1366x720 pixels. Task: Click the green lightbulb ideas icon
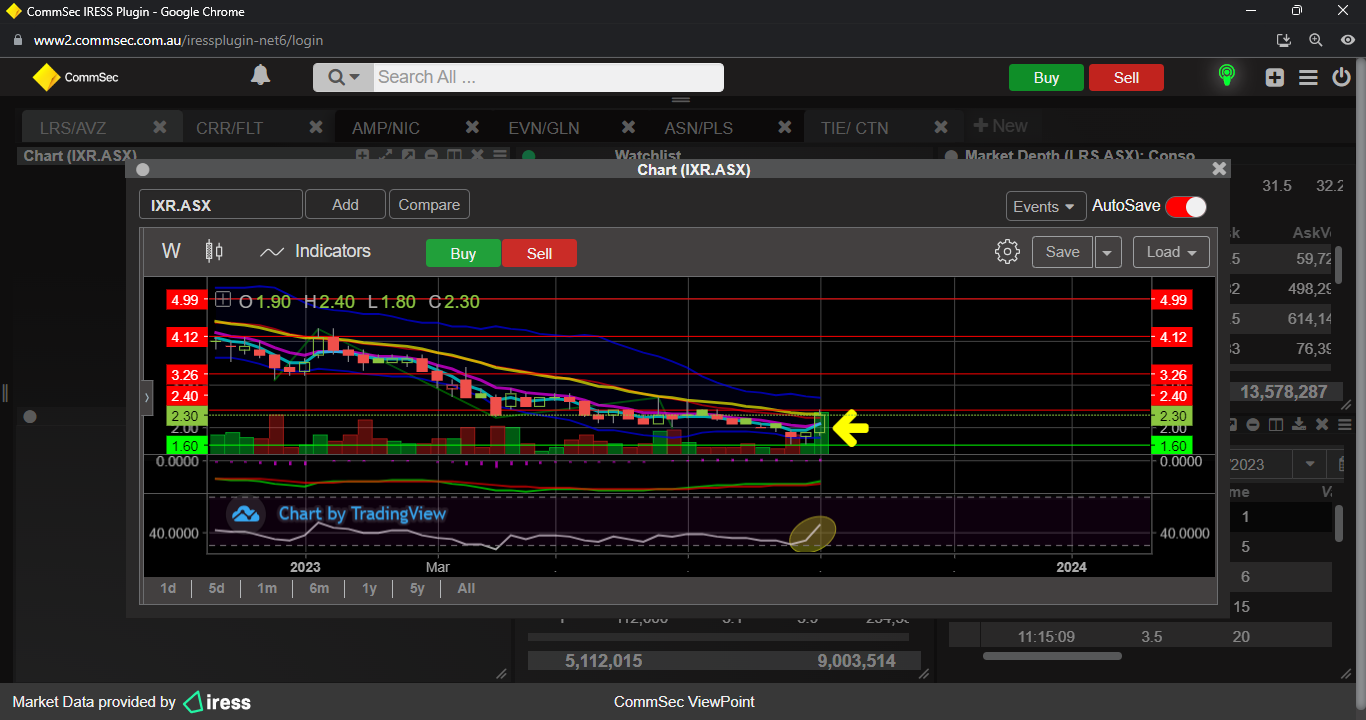pos(1226,76)
